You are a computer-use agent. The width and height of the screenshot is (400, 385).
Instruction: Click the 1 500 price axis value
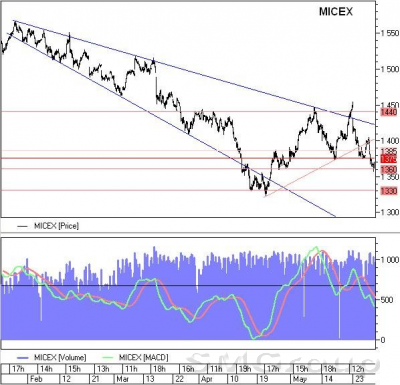390,69
